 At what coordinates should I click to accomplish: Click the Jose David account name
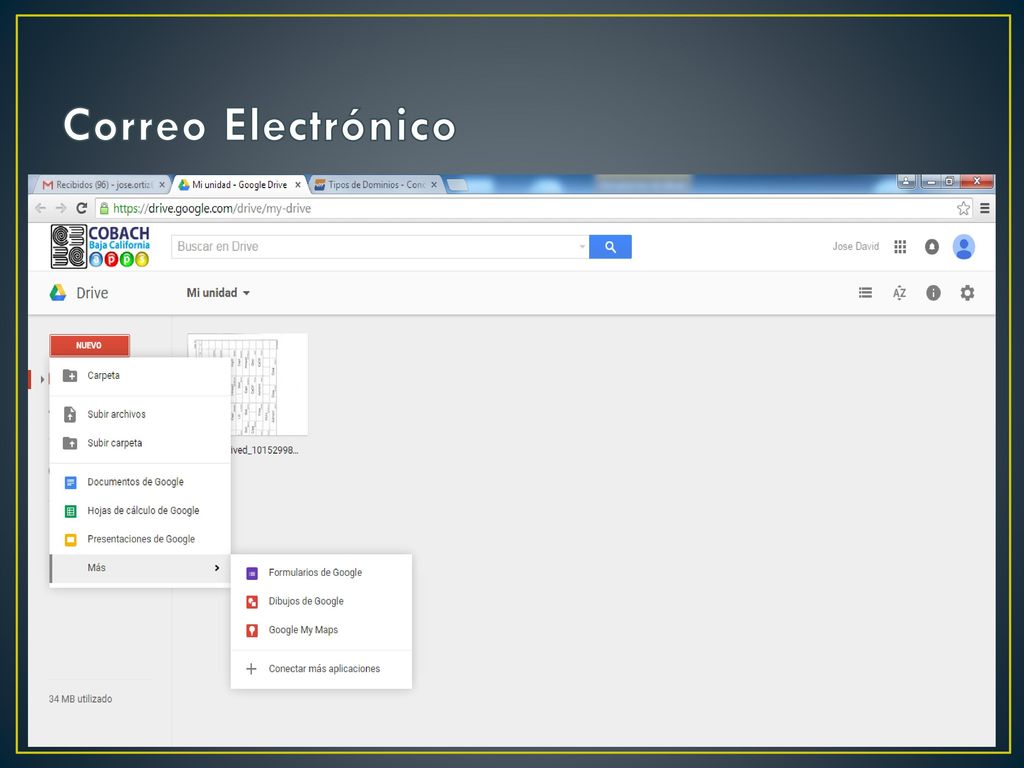click(856, 246)
